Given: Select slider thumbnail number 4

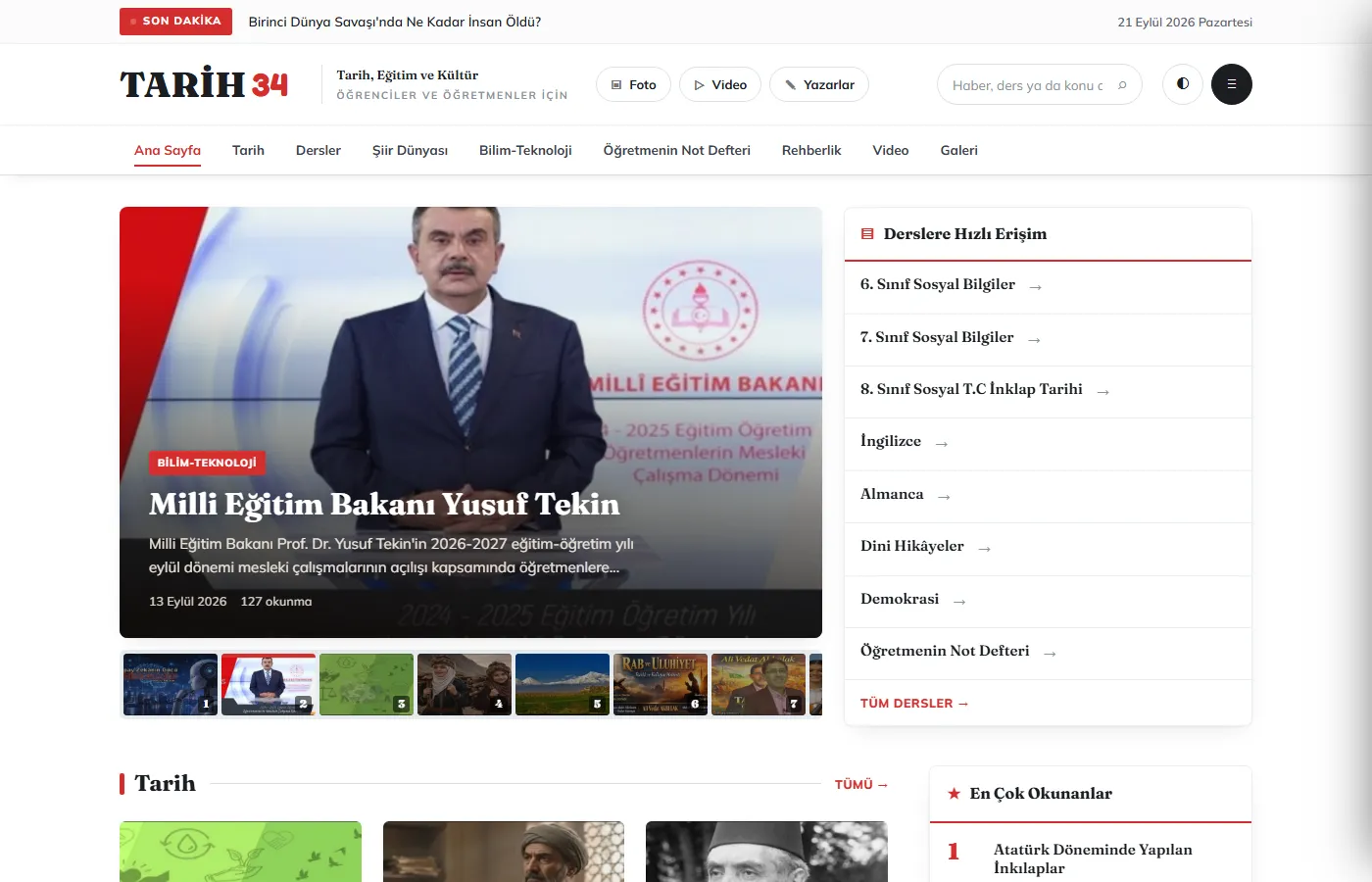Looking at the screenshot, I should click(465, 684).
